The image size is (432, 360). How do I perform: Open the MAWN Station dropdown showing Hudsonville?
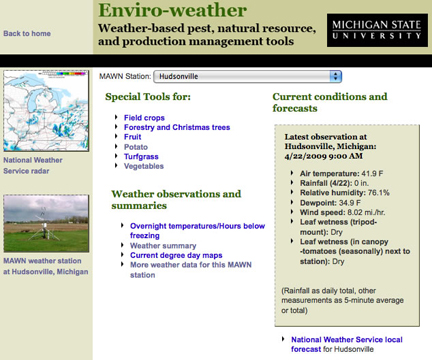248,76
